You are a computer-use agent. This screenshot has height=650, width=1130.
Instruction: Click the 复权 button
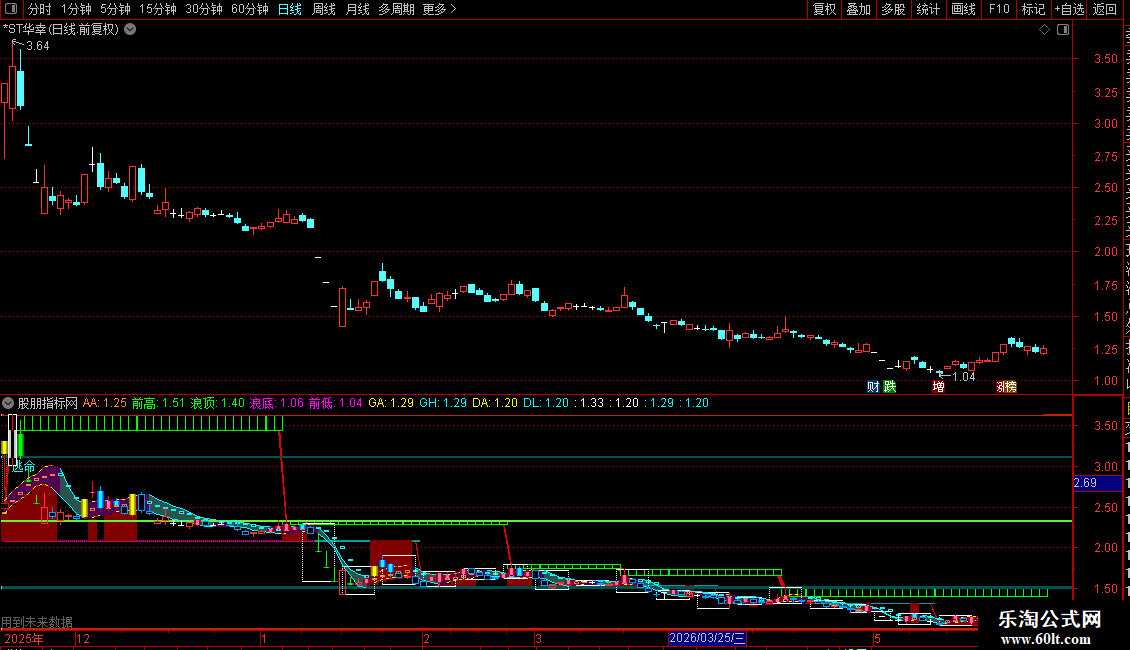point(824,9)
